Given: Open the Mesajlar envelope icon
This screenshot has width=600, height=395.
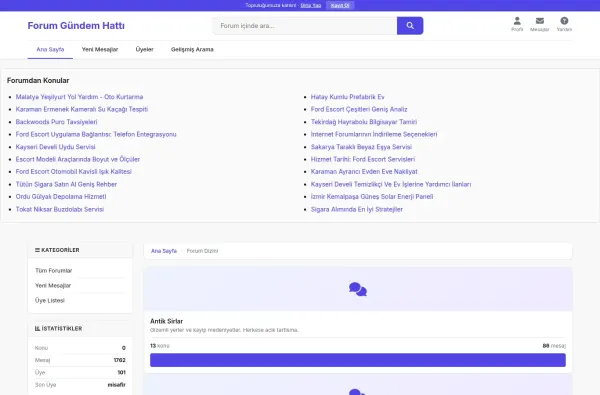Looking at the screenshot, I should click(x=540, y=24).
